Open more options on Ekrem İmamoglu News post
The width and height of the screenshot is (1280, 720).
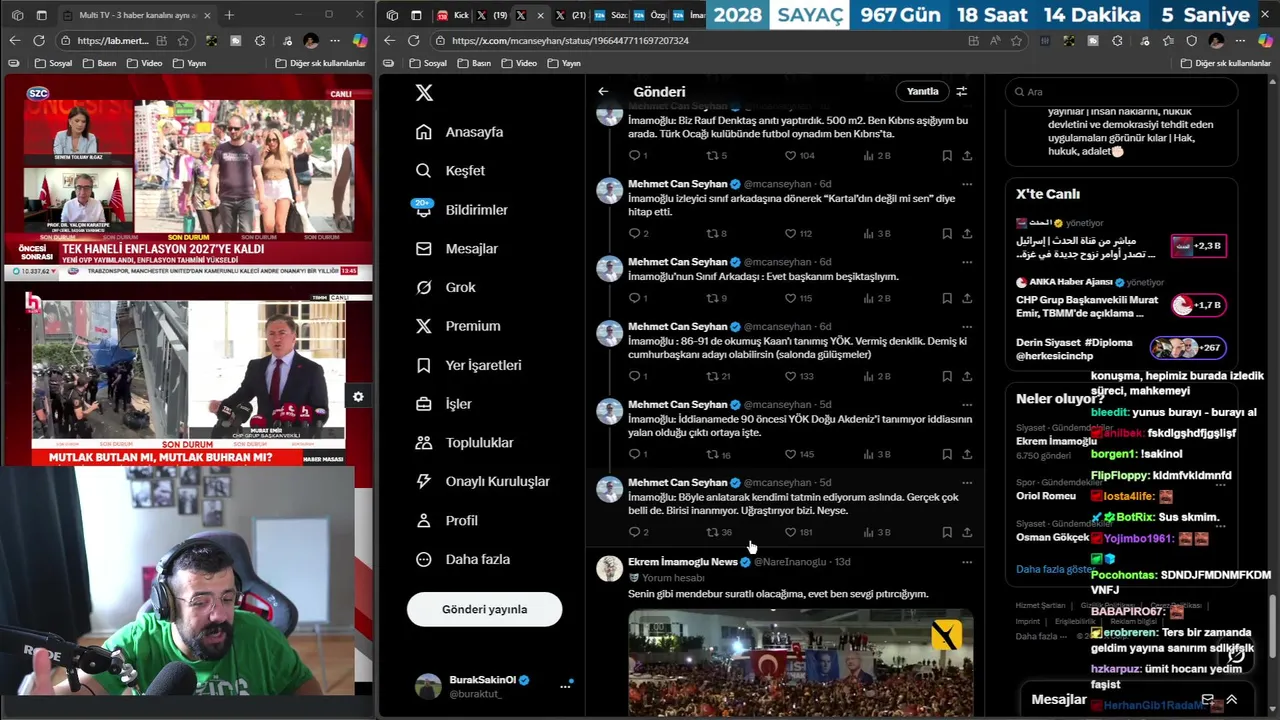click(x=967, y=562)
